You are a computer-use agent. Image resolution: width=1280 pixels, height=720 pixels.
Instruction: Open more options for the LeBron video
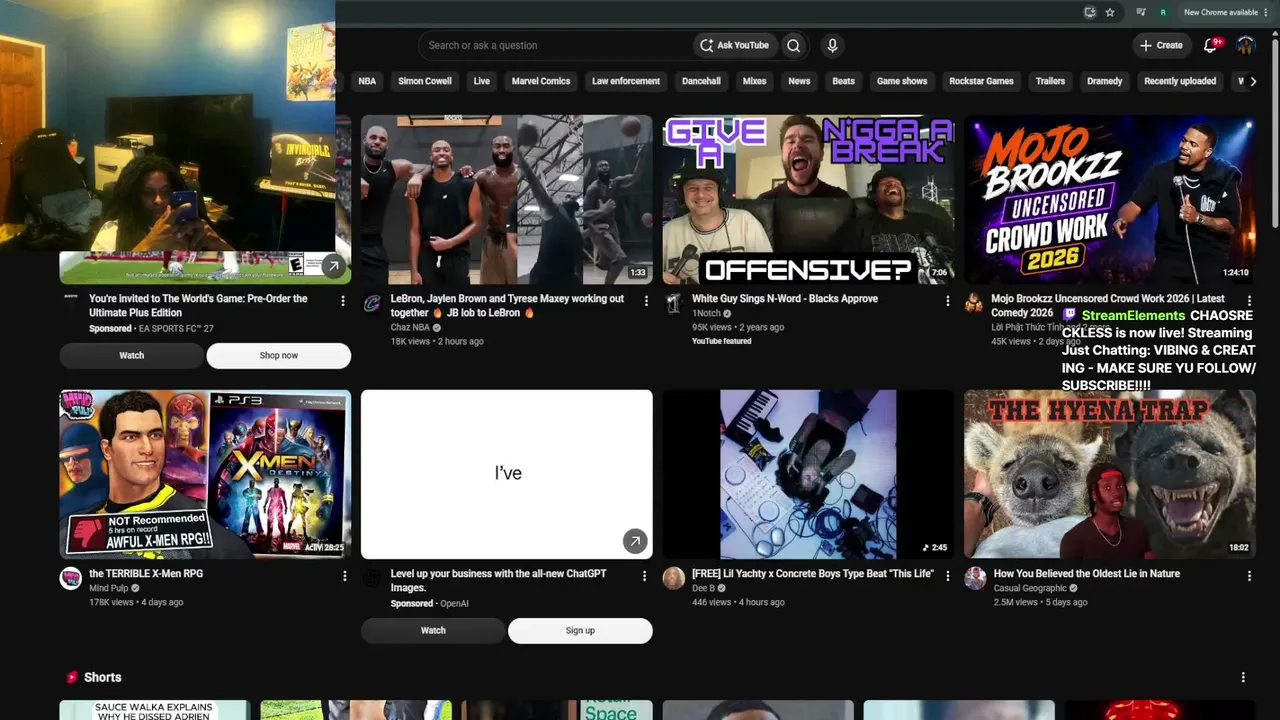(645, 300)
